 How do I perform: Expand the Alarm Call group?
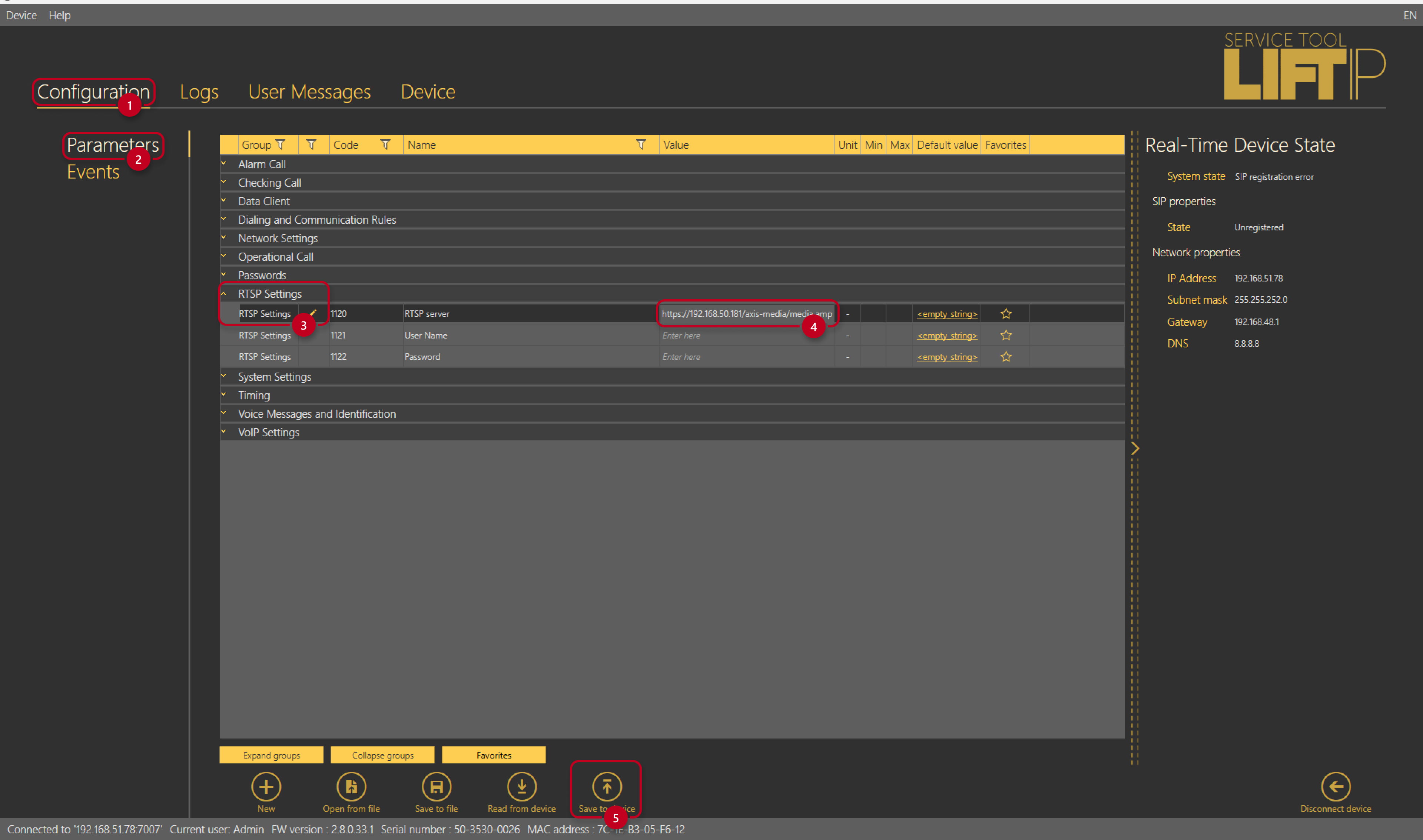[224, 164]
